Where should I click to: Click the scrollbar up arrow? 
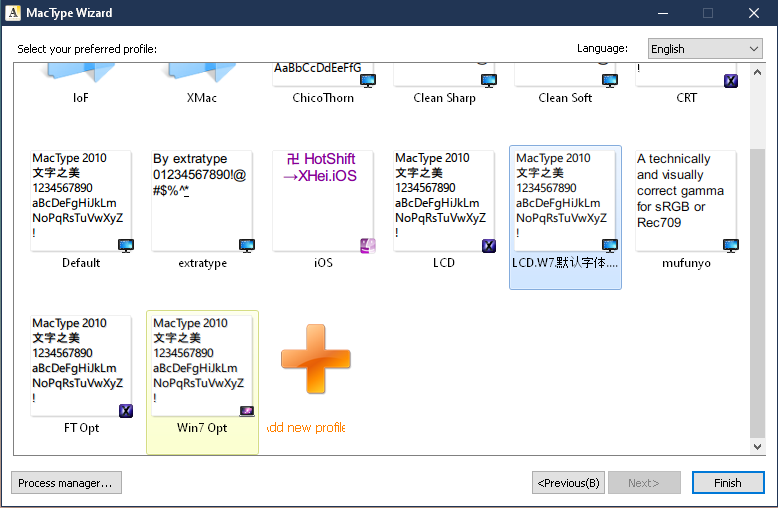point(757,72)
